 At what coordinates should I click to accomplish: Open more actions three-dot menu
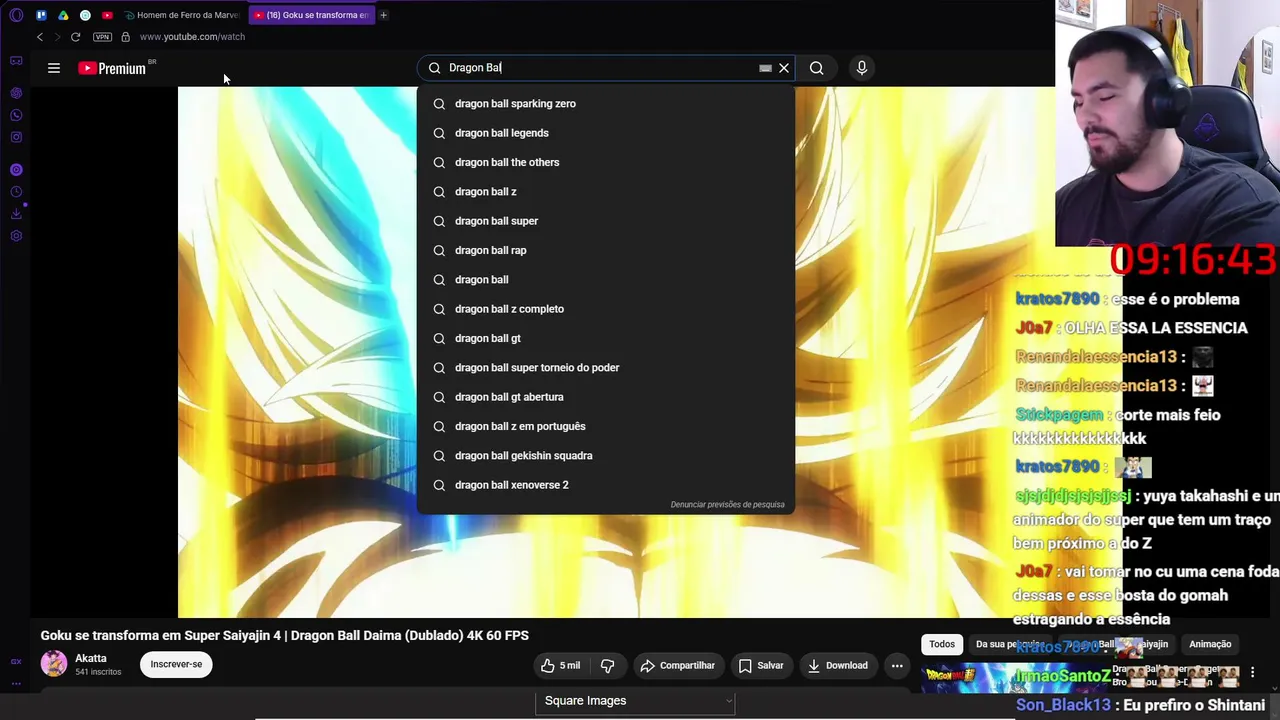(x=897, y=666)
